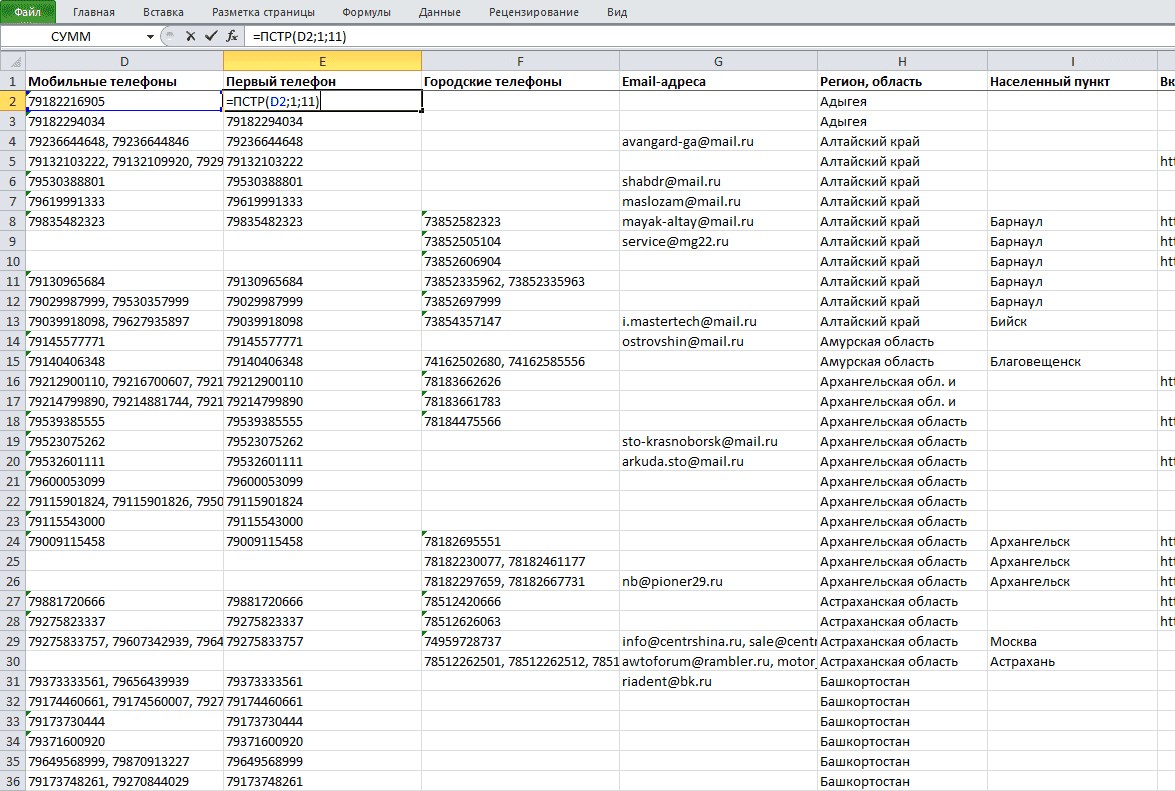Select email mayak-altay@mail.ru cell

click(718, 222)
